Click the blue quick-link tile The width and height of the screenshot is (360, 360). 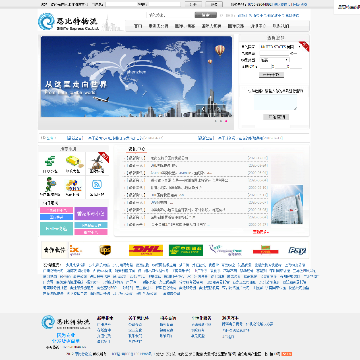(56, 217)
